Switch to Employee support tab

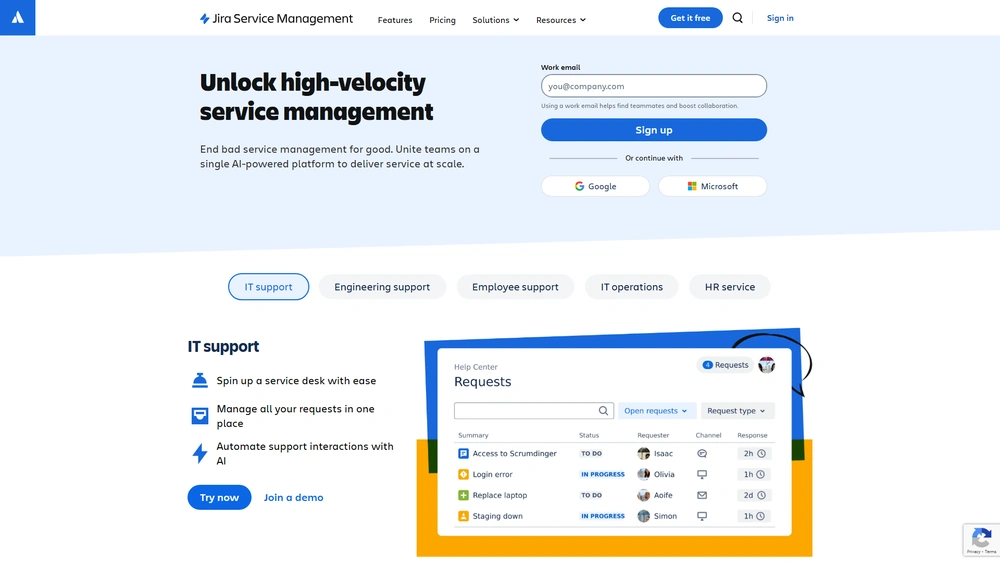pyautogui.click(x=515, y=287)
